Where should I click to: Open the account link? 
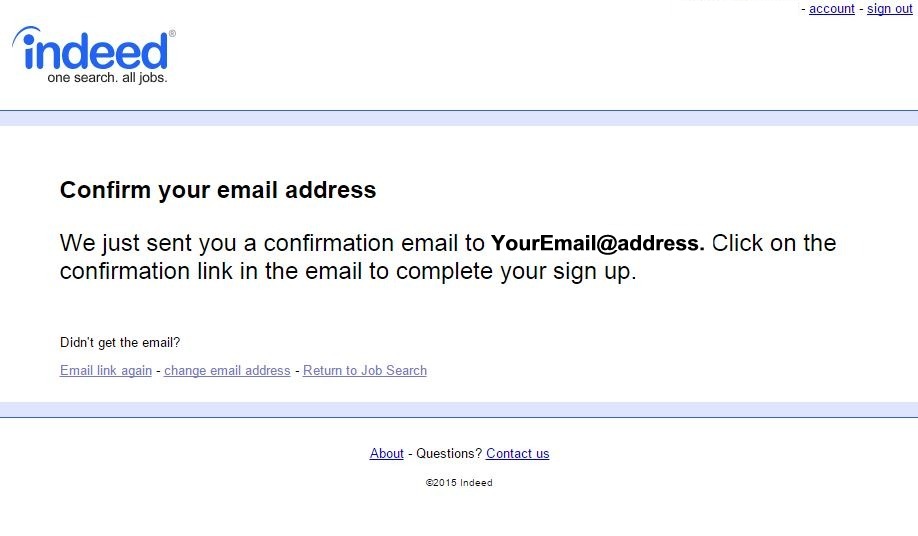tap(831, 9)
